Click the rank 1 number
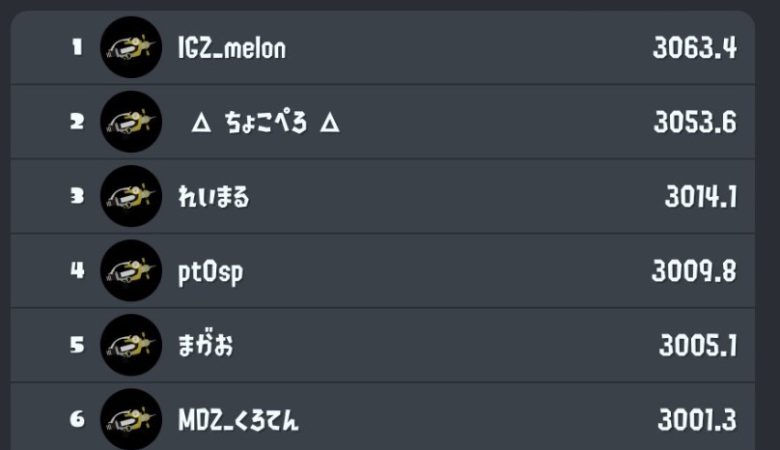Image resolution: width=780 pixels, height=450 pixels. [x=77, y=47]
